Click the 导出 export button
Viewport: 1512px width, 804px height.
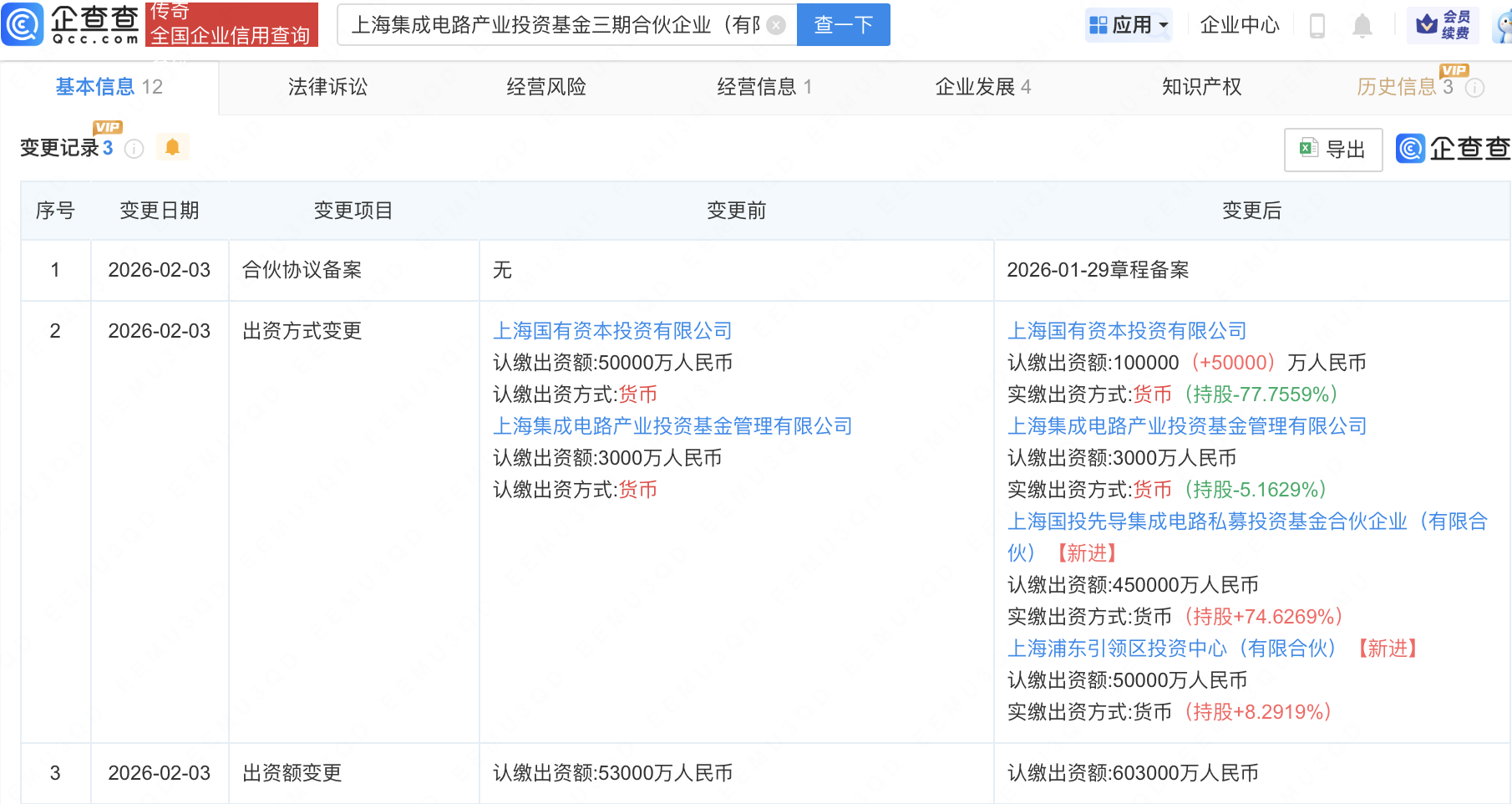point(1332,150)
